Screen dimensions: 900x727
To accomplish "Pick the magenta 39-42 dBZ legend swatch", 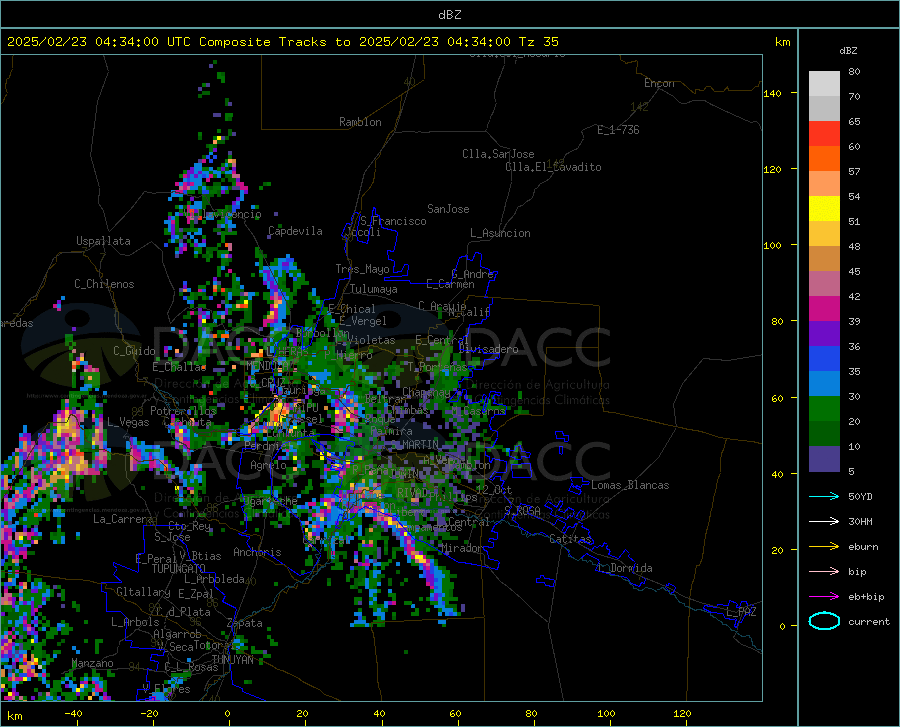I will pyautogui.click(x=824, y=309).
